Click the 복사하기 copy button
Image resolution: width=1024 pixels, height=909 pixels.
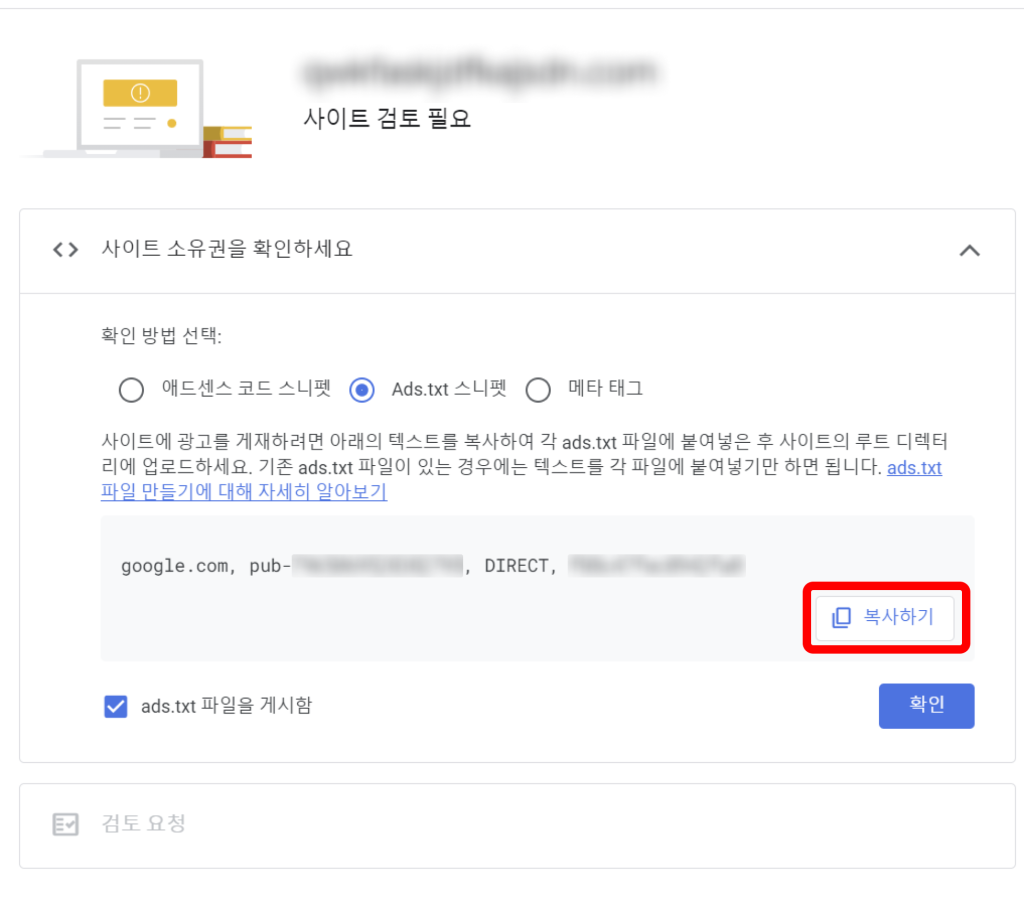coord(885,617)
